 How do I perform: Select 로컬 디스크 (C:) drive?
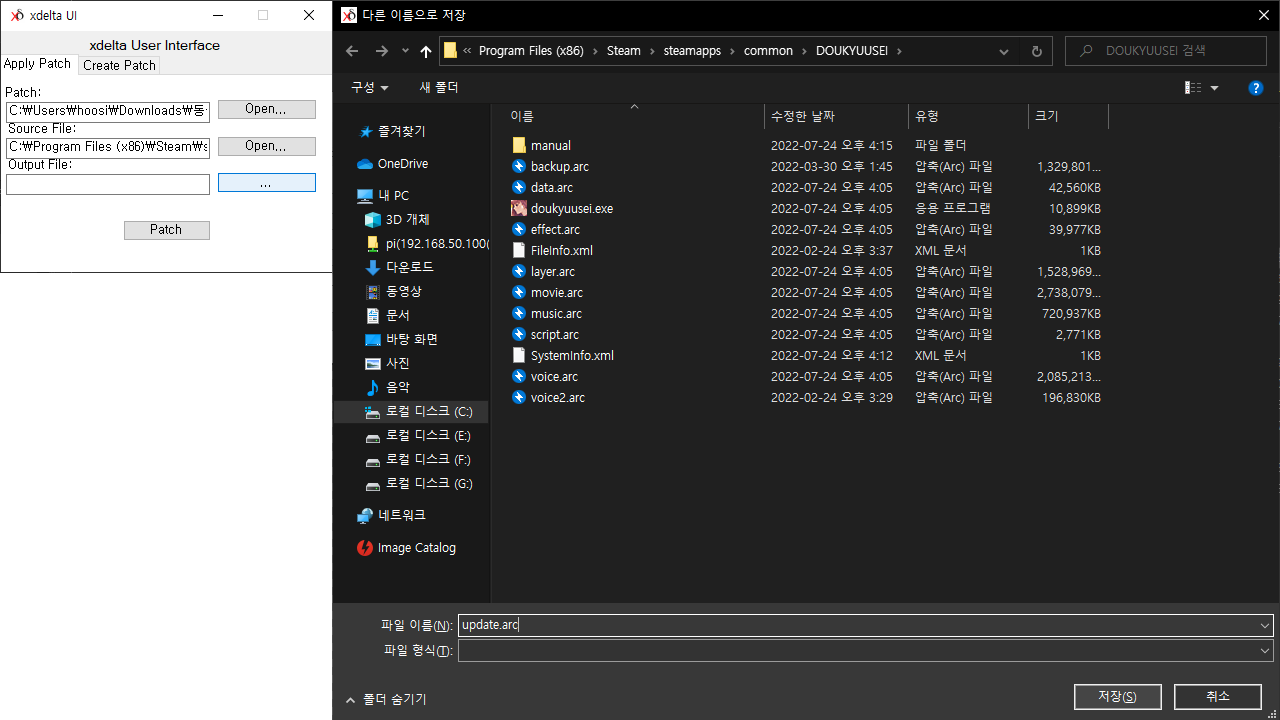point(418,412)
